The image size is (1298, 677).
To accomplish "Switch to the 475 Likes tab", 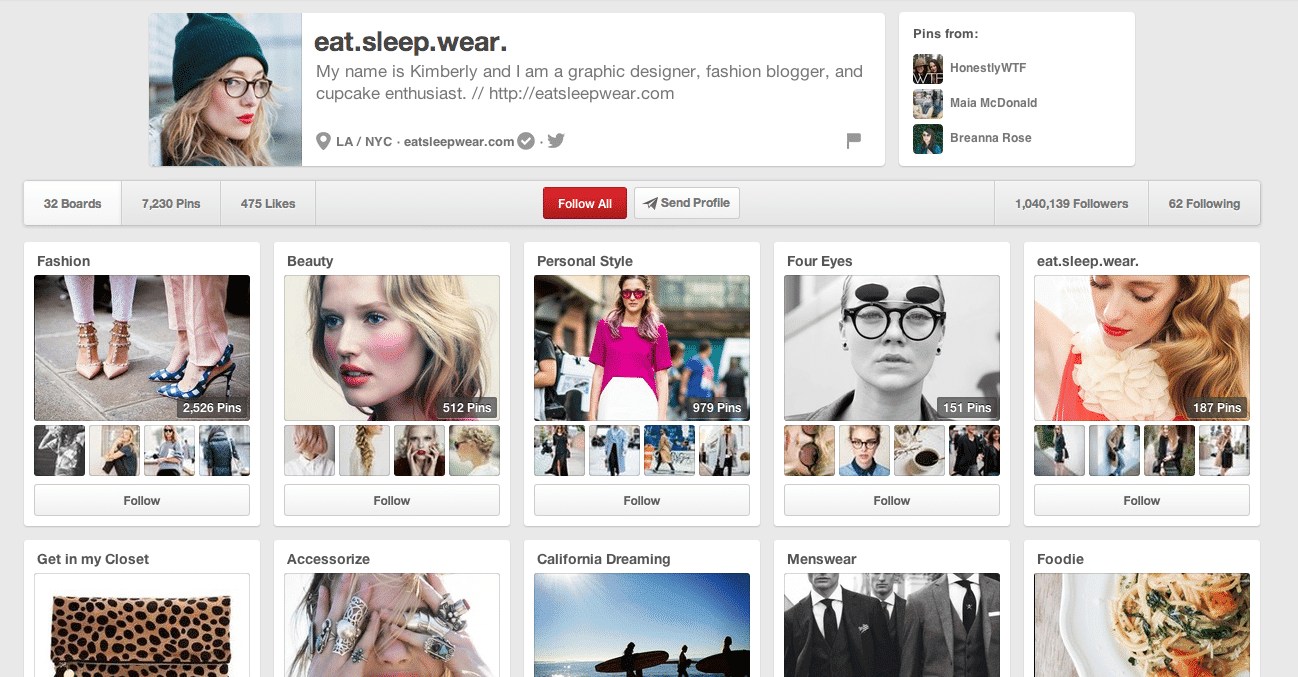I will [x=268, y=203].
